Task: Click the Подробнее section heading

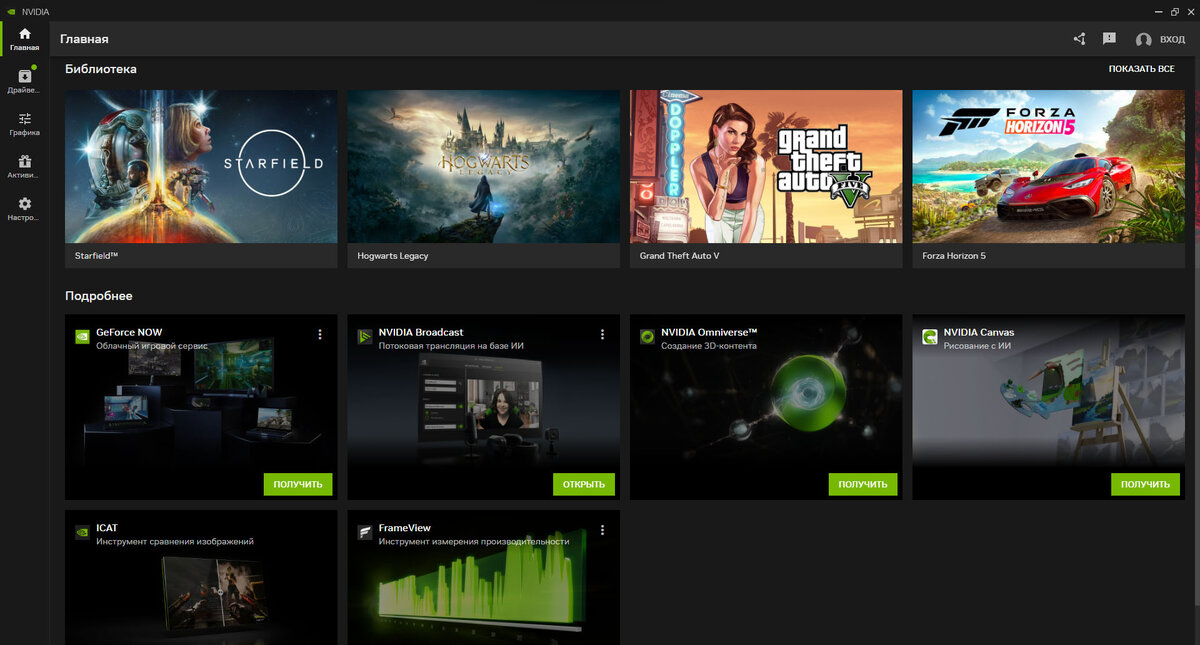Action: point(99,296)
